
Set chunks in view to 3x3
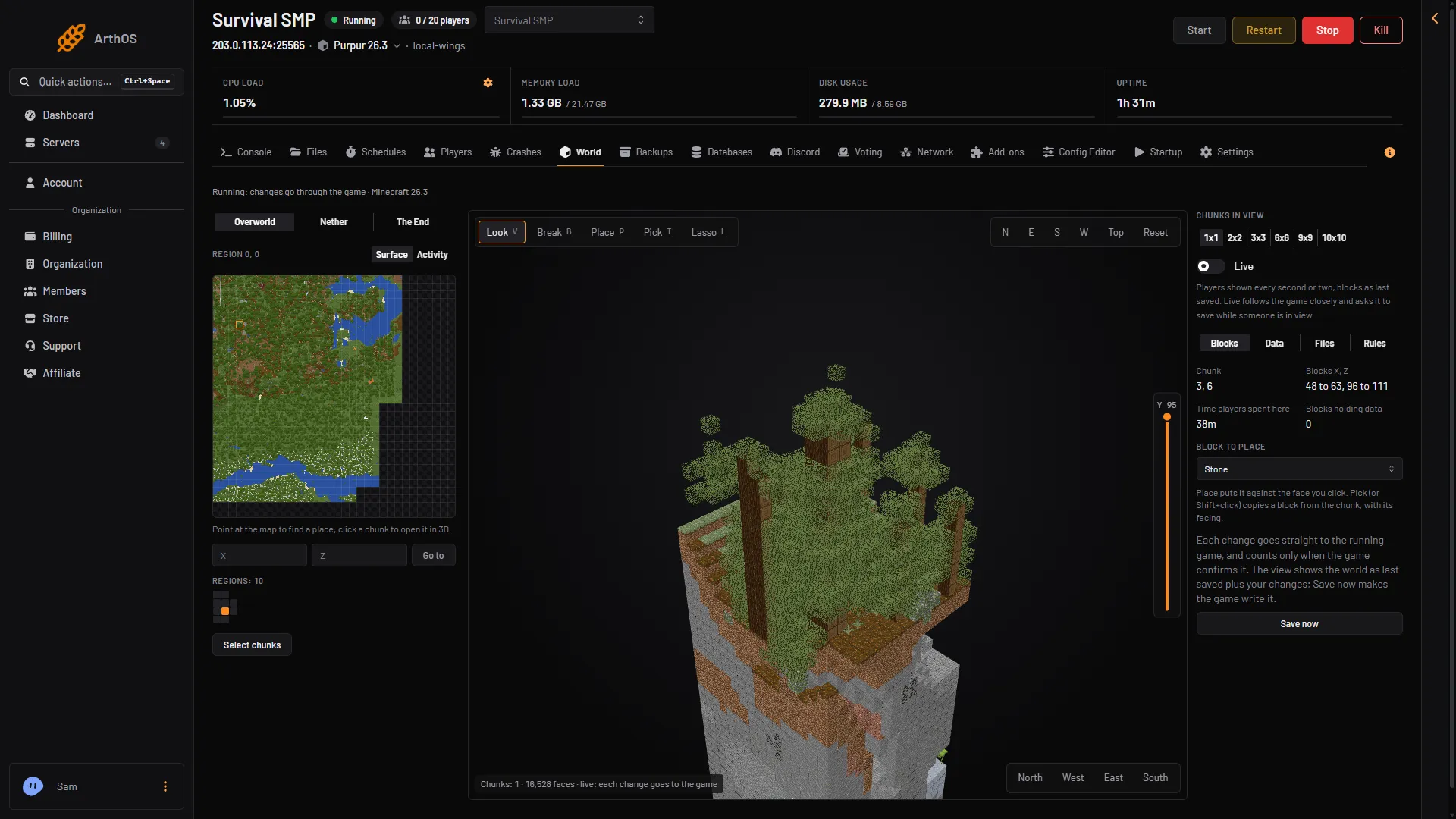1258,238
